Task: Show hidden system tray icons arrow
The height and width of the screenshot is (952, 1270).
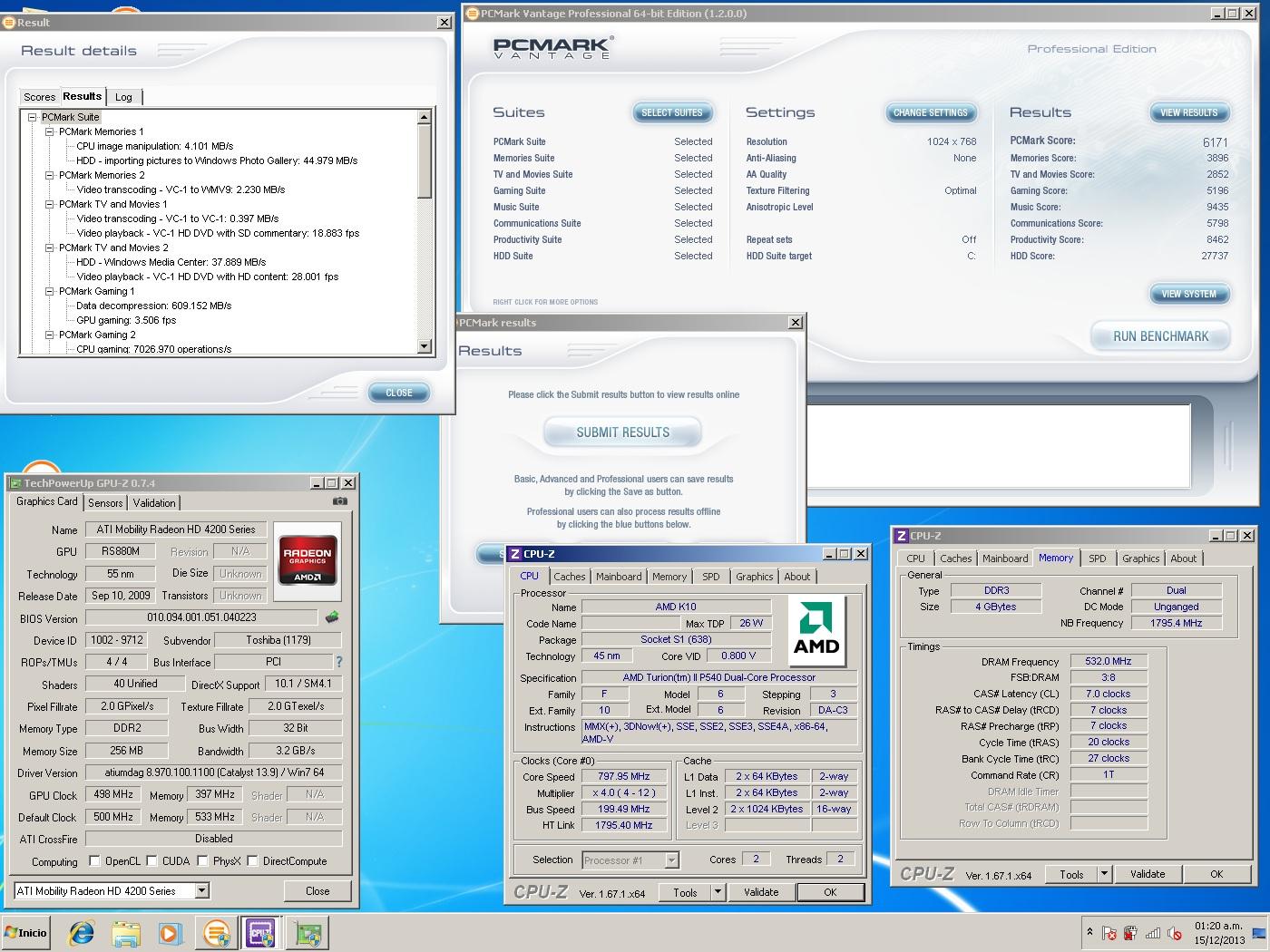Action: [x=1089, y=932]
